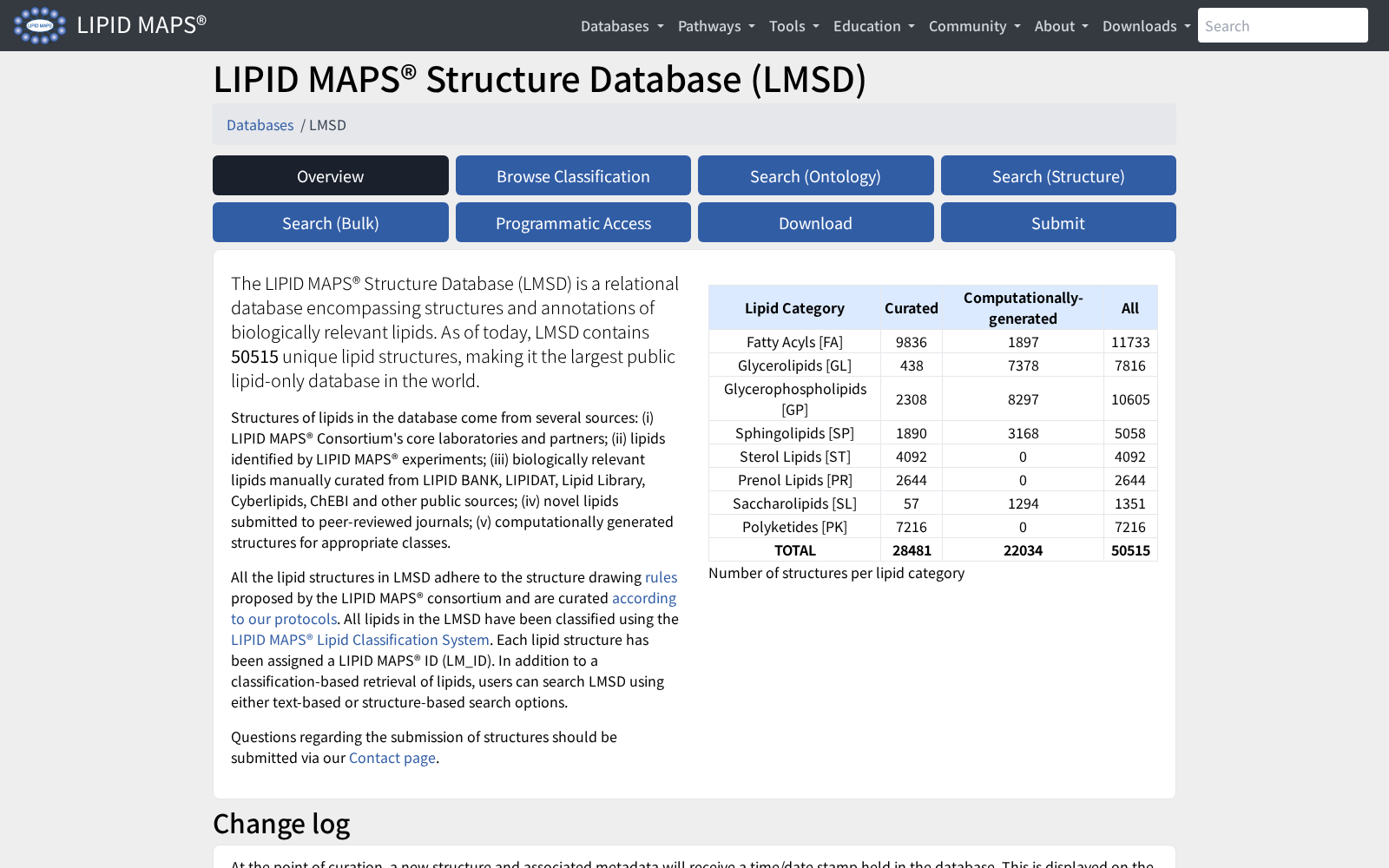Image resolution: width=1389 pixels, height=868 pixels.
Task: Go to the Databases breadcrumb link
Action: 260,125
